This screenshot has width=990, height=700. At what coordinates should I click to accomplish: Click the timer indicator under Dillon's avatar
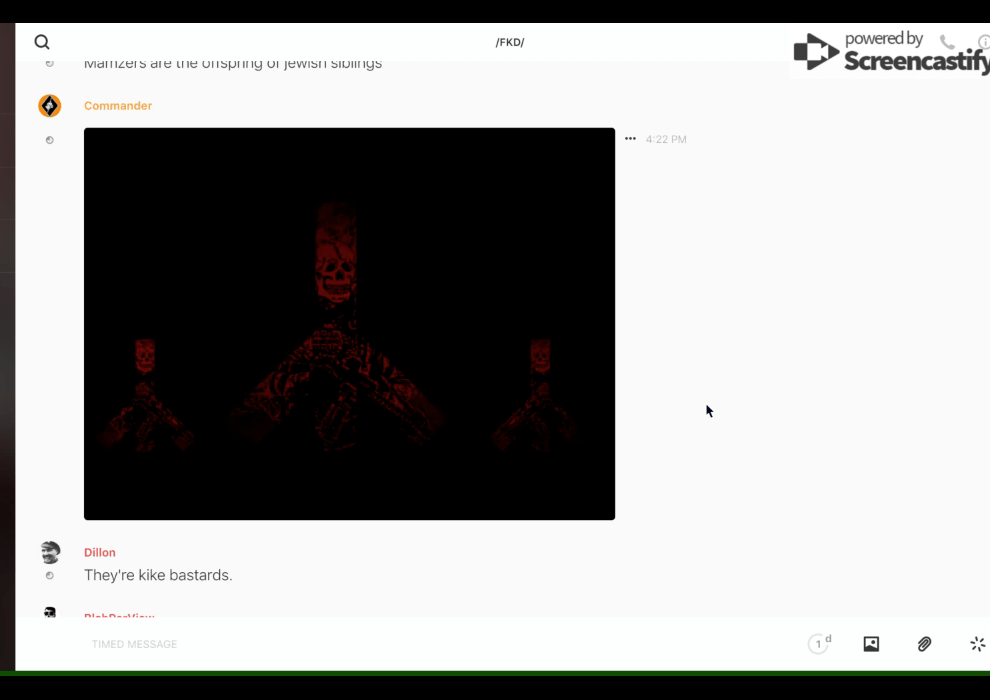click(50, 576)
